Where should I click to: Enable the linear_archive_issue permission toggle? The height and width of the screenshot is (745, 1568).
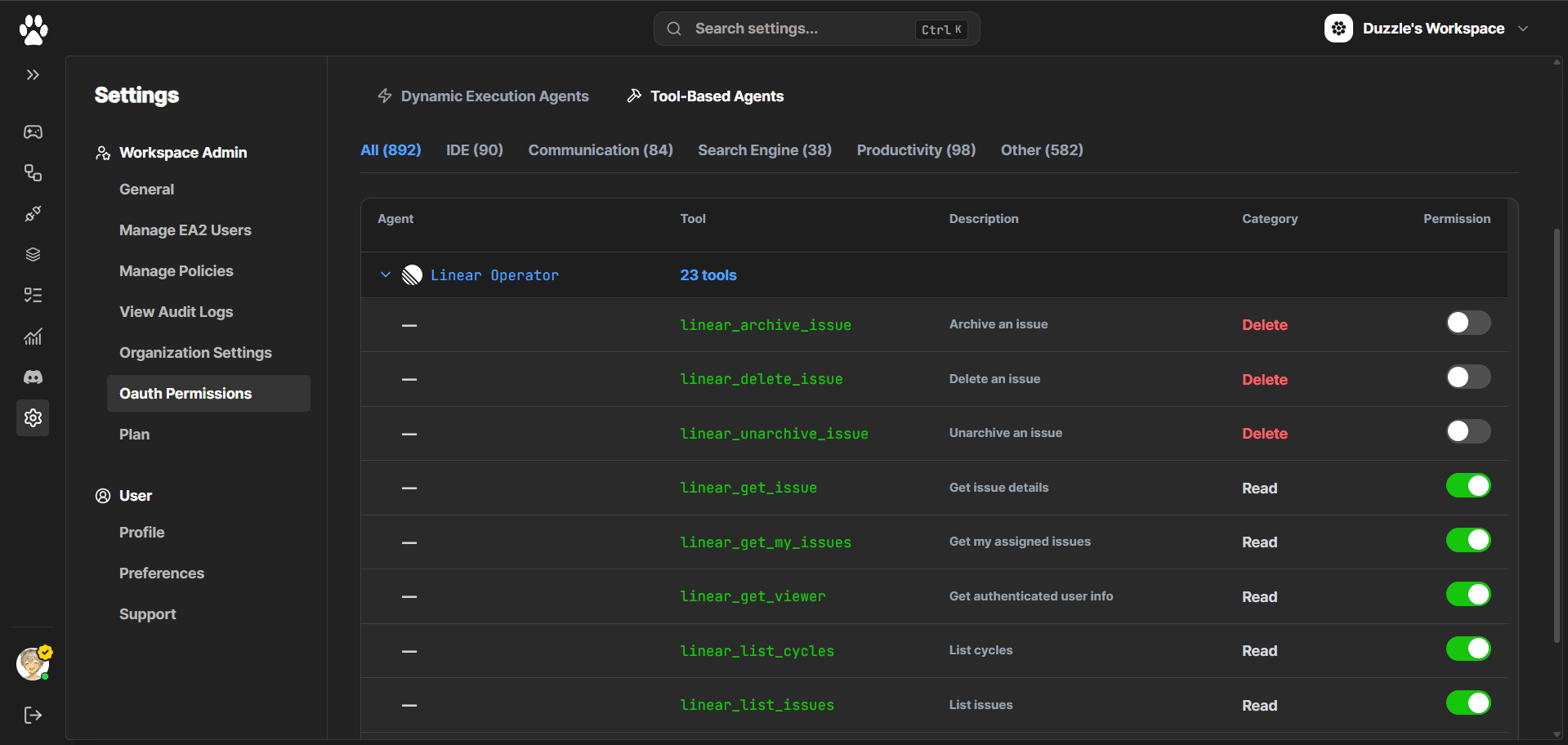tap(1467, 323)
